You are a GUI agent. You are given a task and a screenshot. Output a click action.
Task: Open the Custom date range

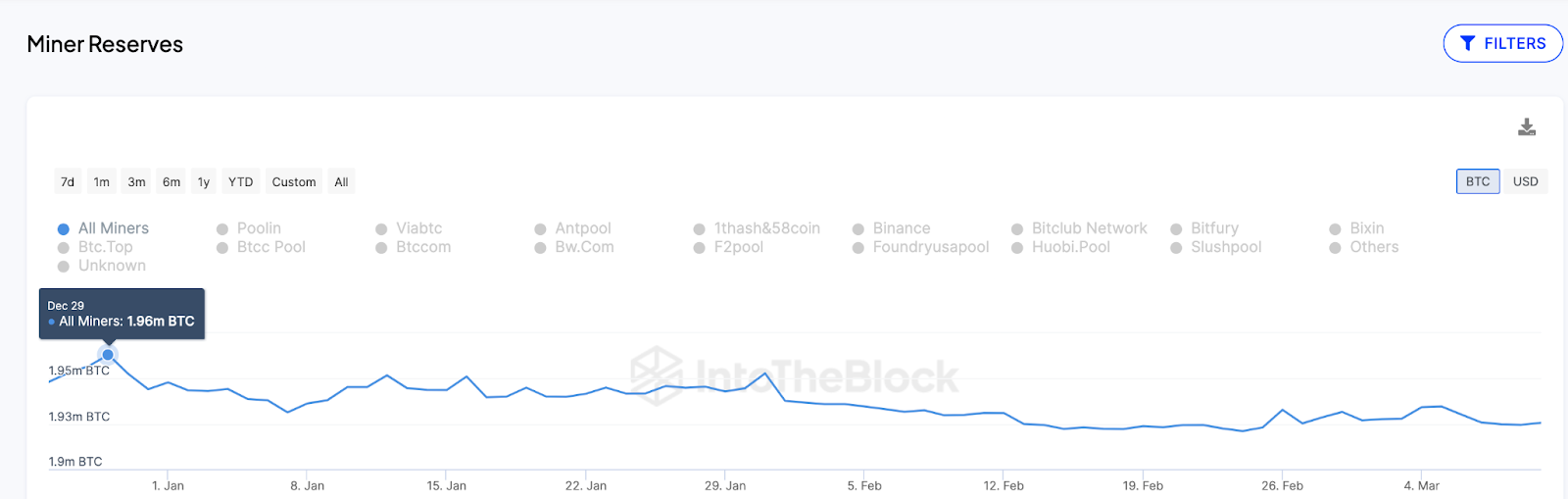(x=294, y=181)
